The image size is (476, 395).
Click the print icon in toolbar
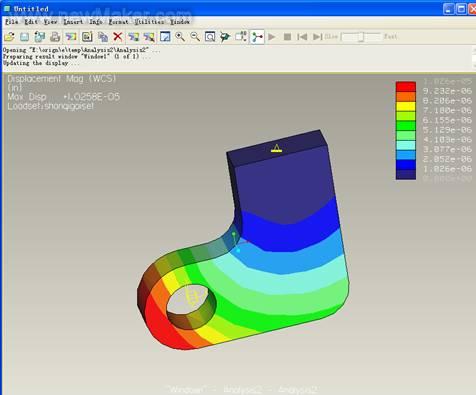tap(55, 37)
